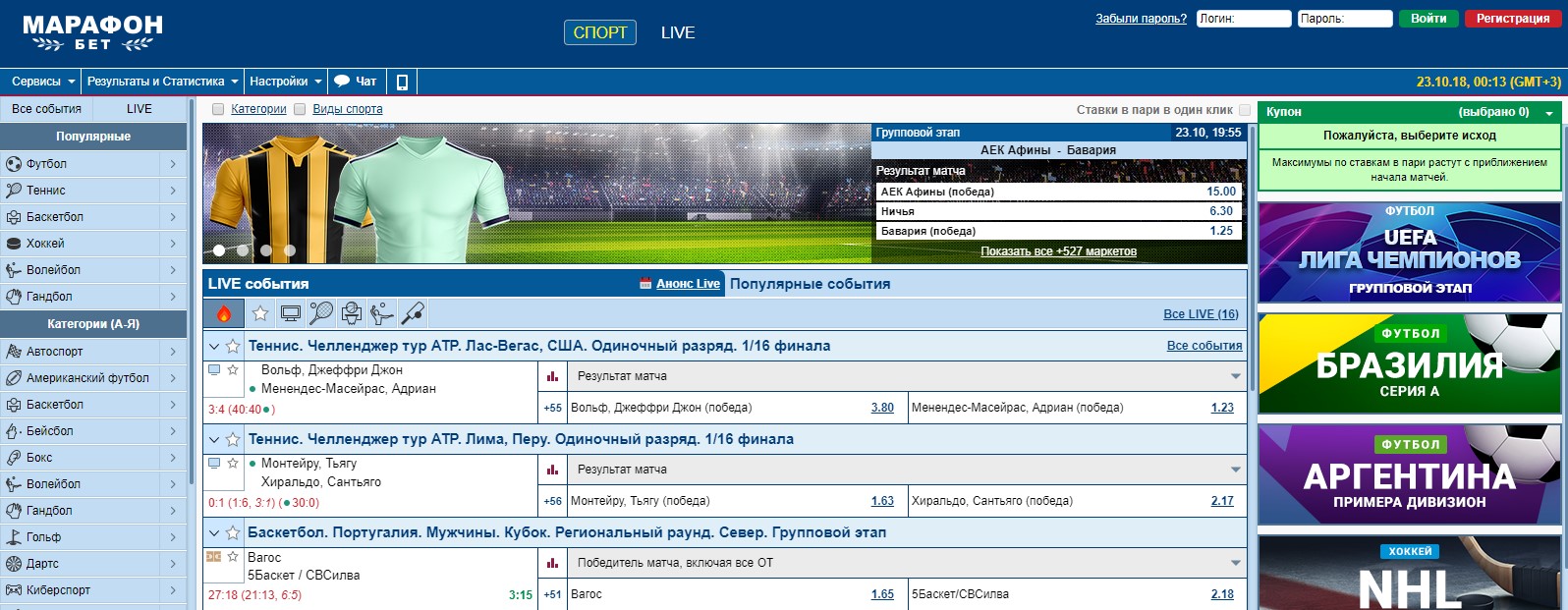Enable Ставки в пари в один клик
This screenshot has height=610, width=1568.
1245,110
